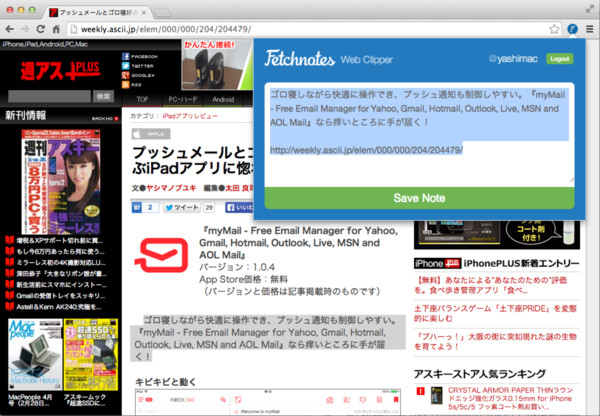Screen dimensions: 600x416
Task: Open the TOP navigation tab
Action: (142, 100)
